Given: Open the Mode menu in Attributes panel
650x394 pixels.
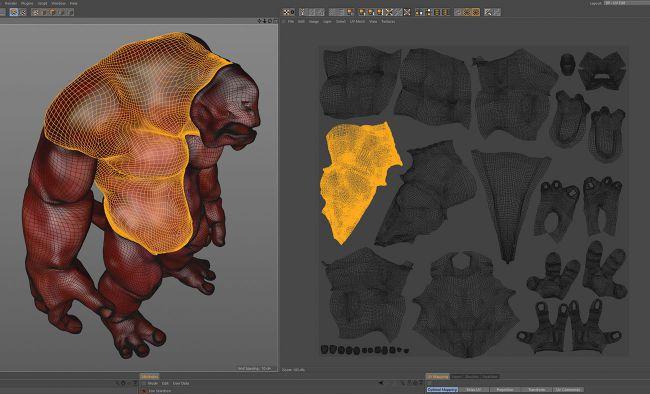Looking at the screenshot, I should click(153, 384).
